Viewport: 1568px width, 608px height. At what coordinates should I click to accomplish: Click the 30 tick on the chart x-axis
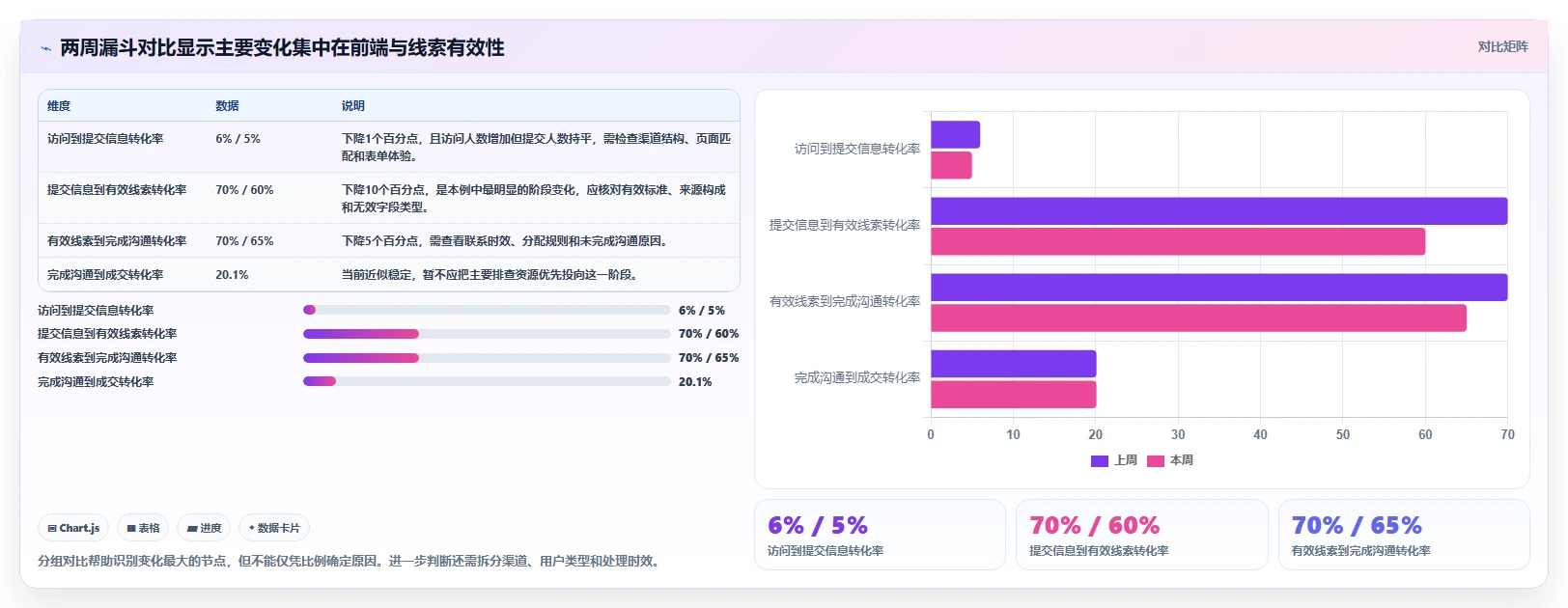(1178, 435)
